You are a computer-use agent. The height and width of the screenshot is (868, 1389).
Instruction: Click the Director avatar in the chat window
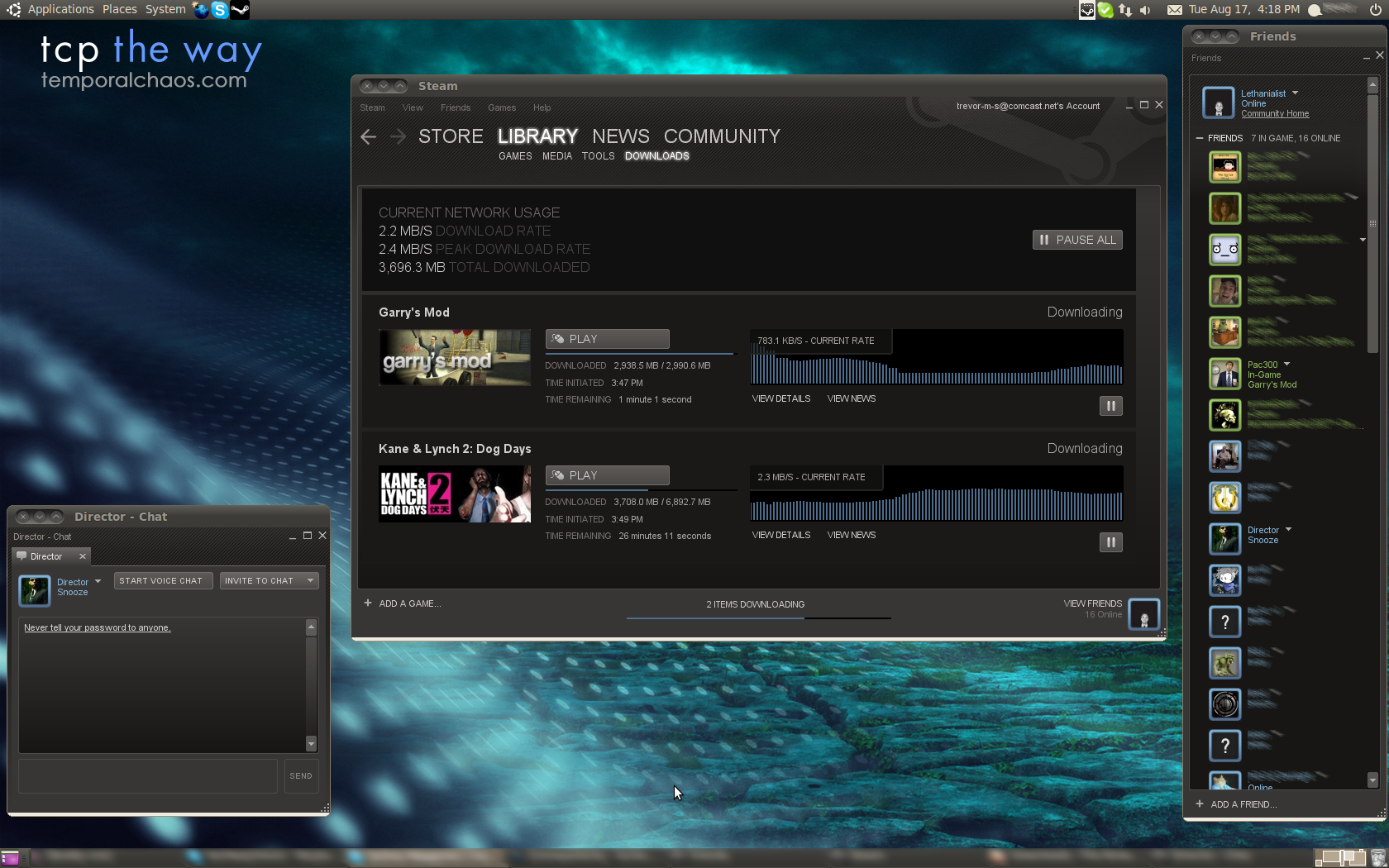pos(34,591)
